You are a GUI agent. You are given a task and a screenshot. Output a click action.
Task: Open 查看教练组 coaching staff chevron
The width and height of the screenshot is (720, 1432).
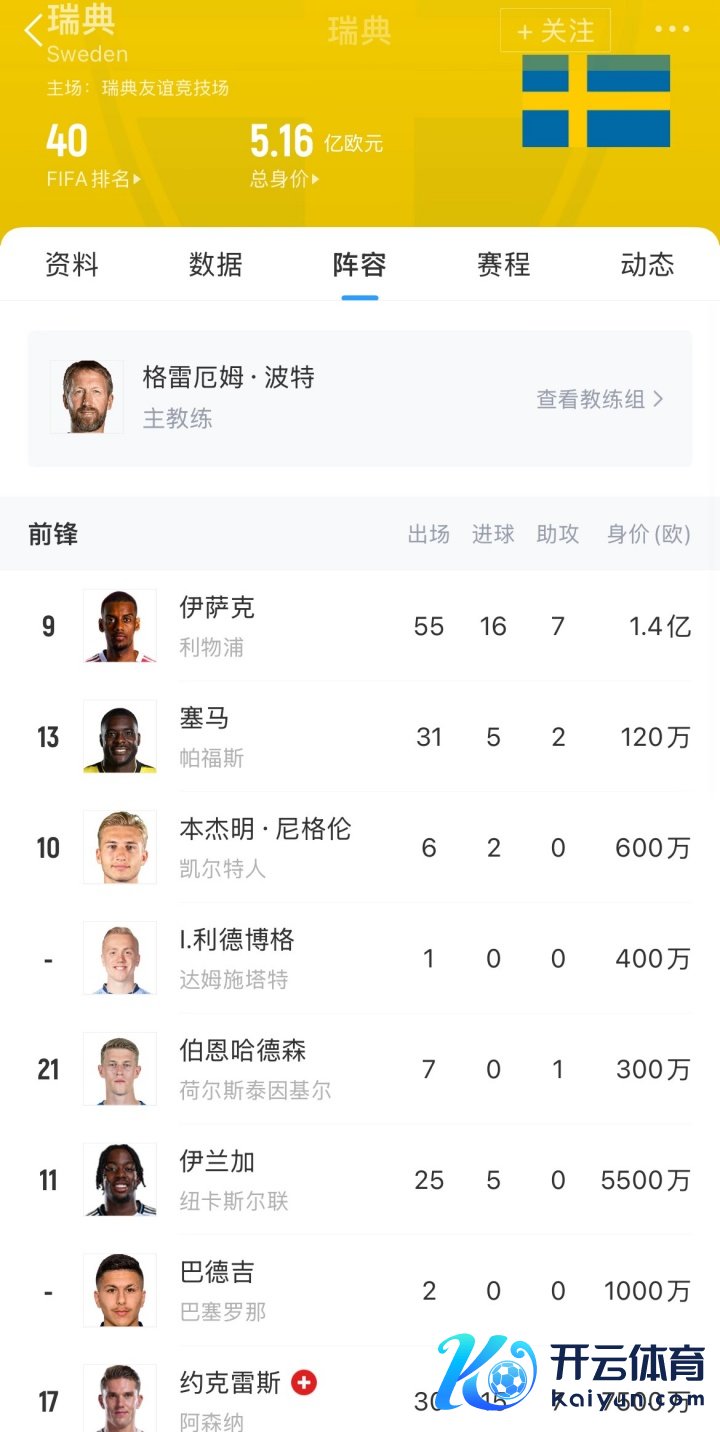point(657,399)
